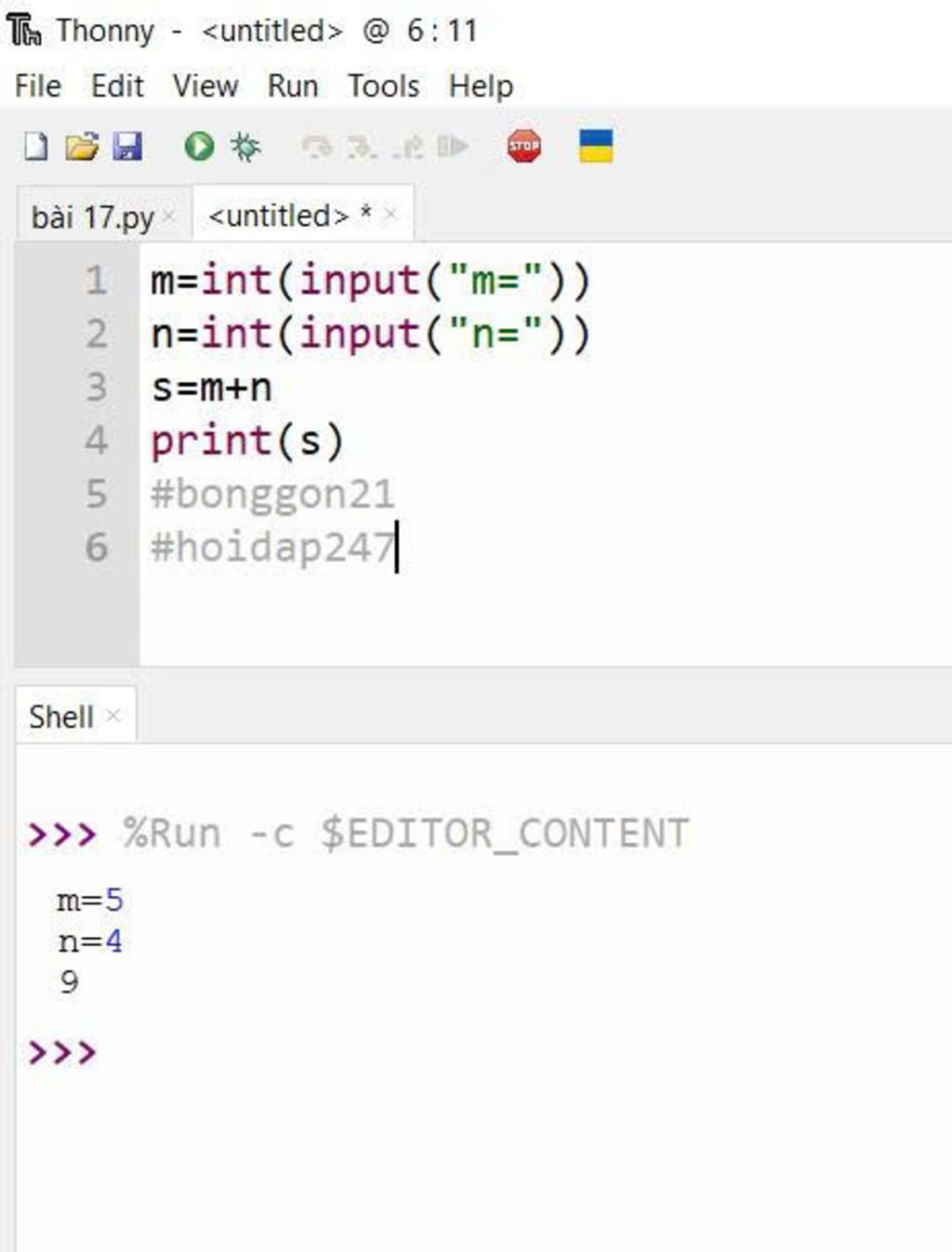The width and height of the screenshot is (952, 1252).
Task: Click the Resume toolbar icon
Action: (453, 147)
